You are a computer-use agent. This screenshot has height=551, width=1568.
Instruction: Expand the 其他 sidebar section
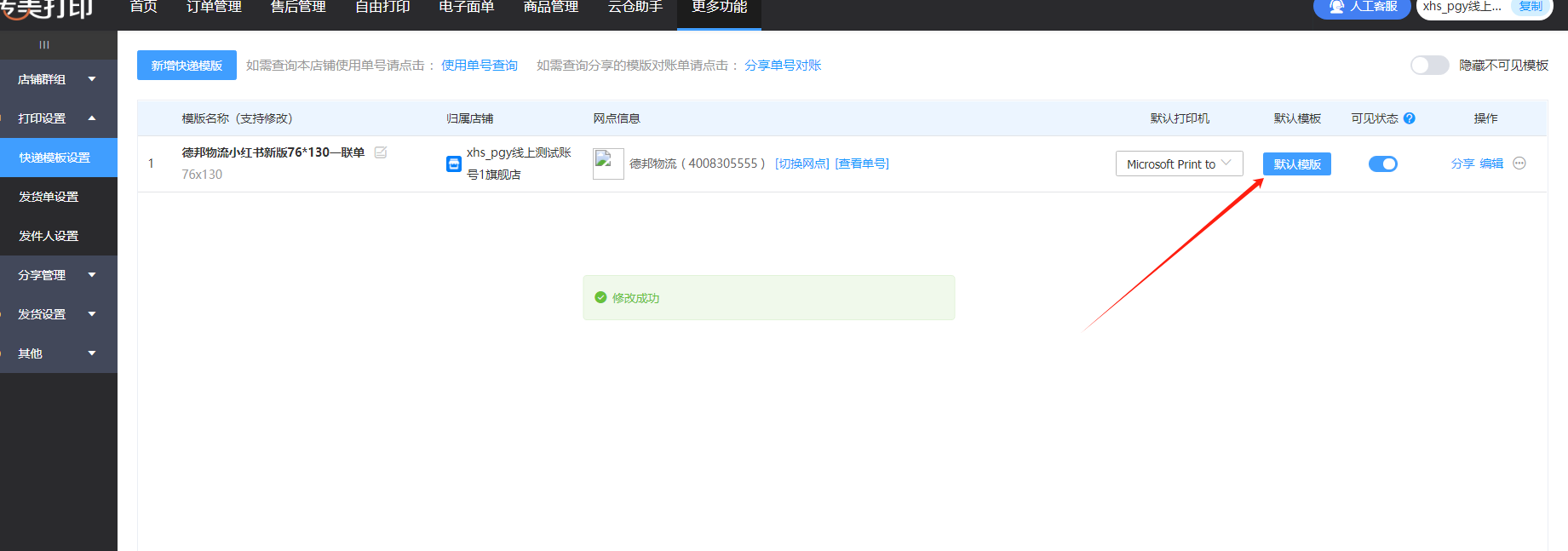pyautogui.click(x=59, y=353)
